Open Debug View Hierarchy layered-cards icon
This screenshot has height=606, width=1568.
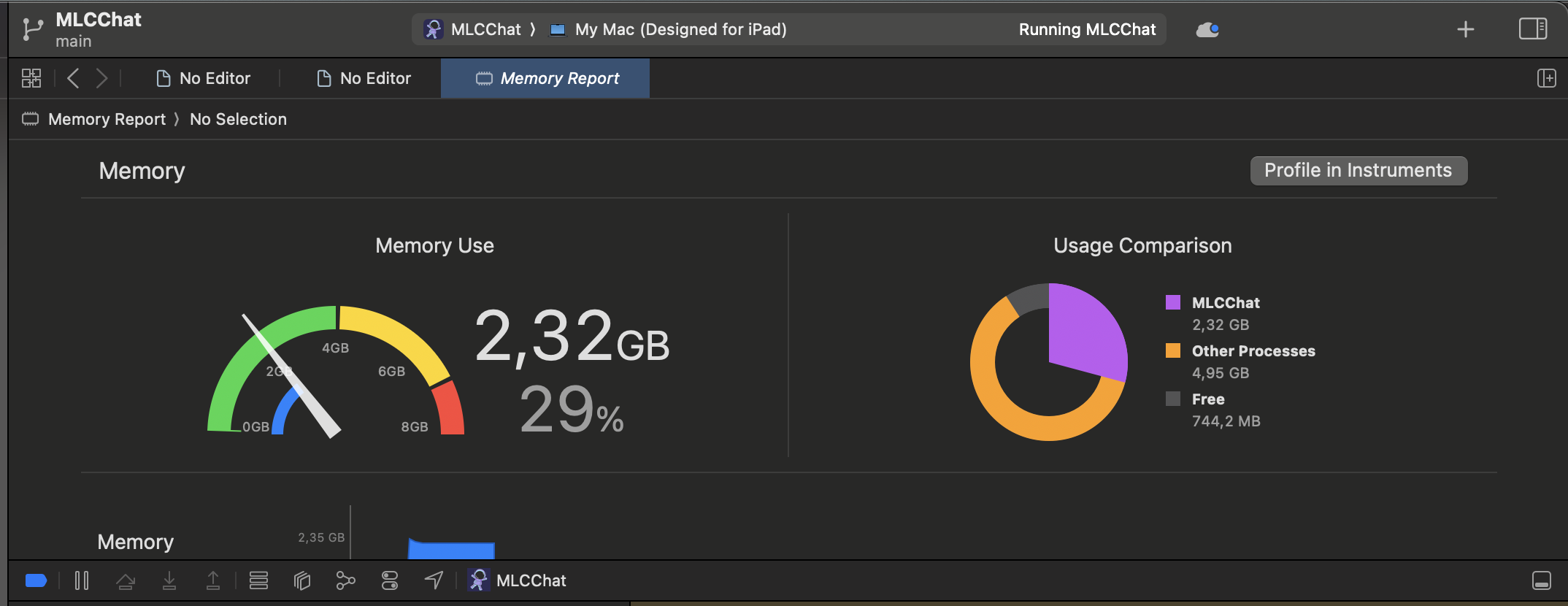(302, 580)
